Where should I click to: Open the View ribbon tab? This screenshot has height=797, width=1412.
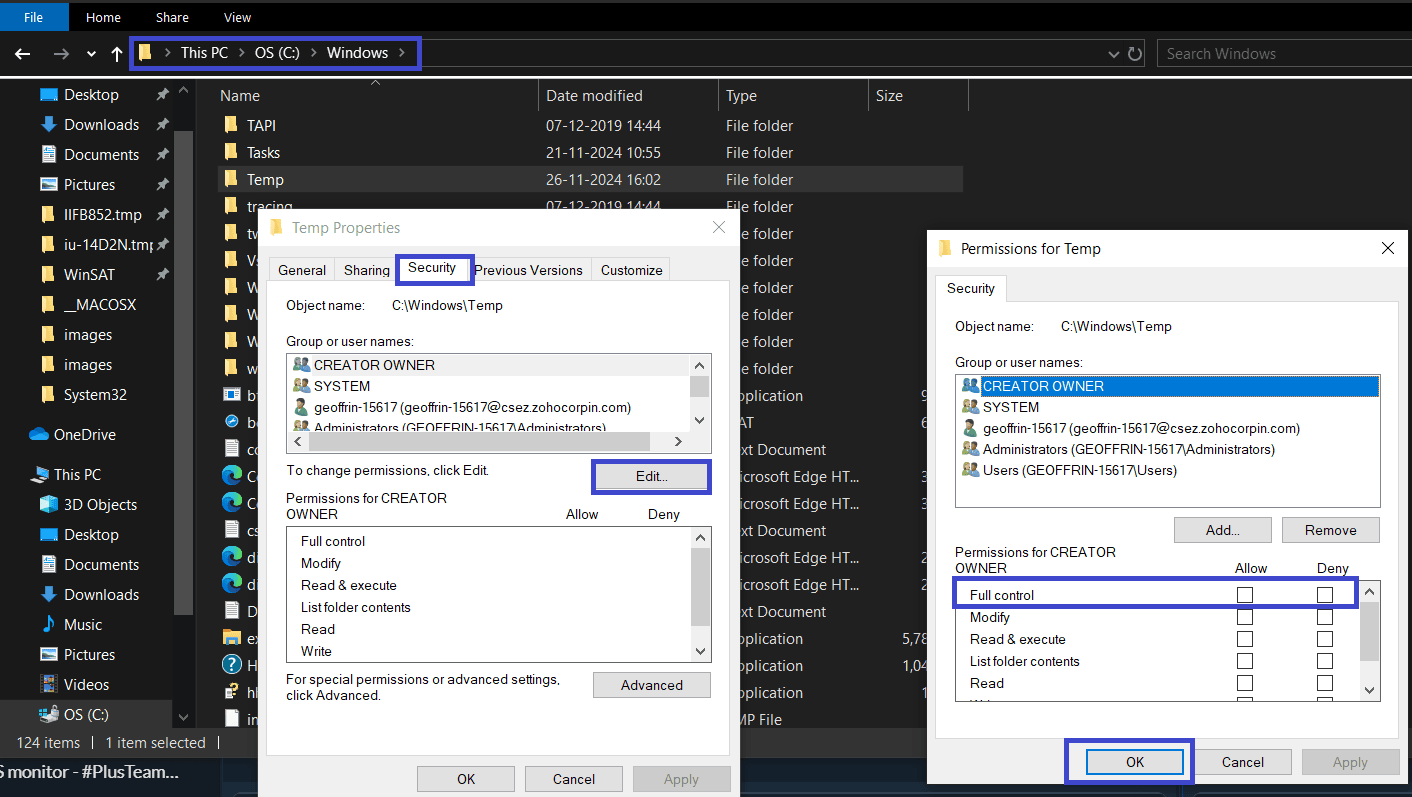point(237,17)
